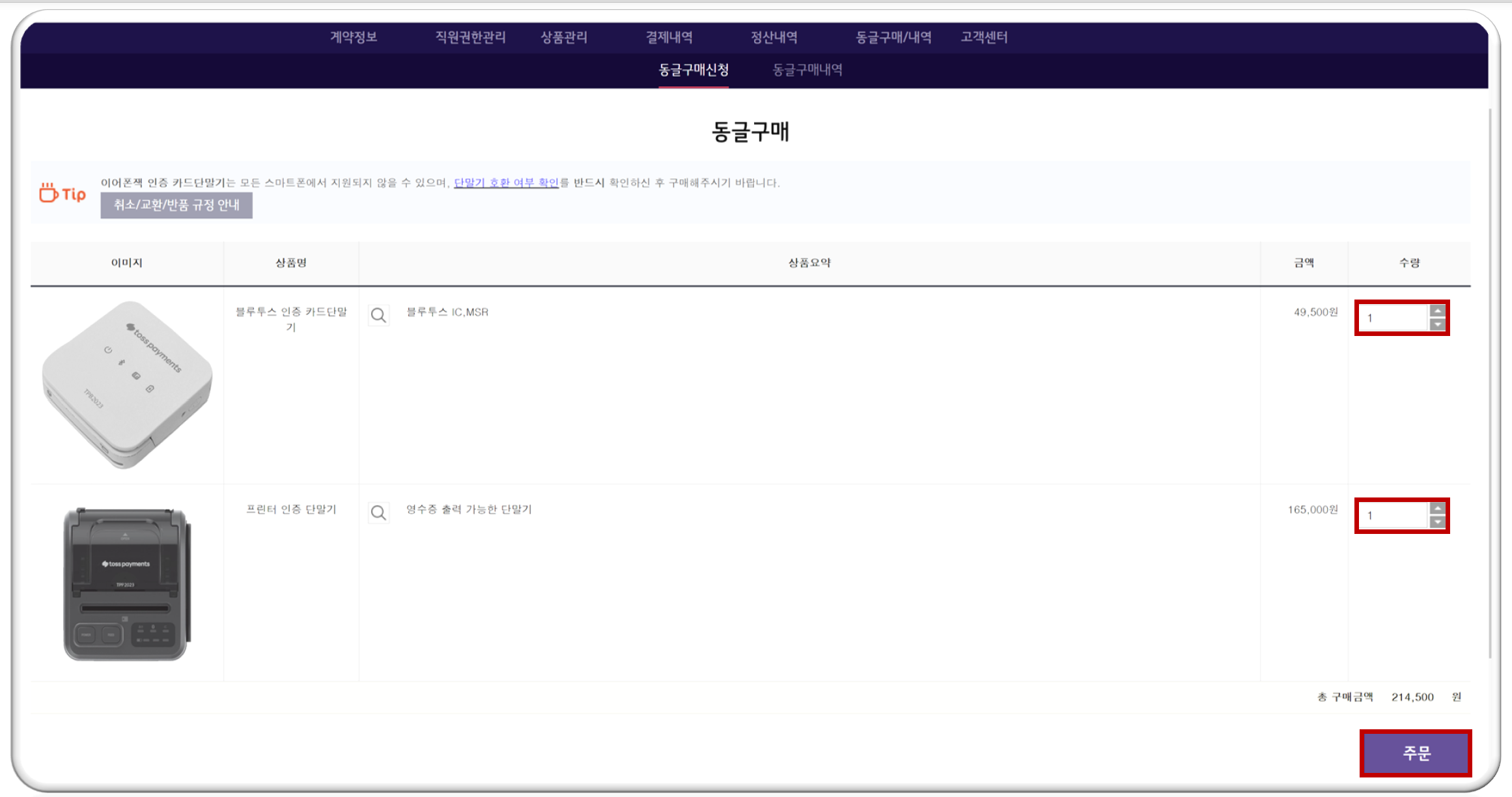Click the Tip coffee cup icon
The height and width of the screenshot is (797, 1512).
(49, 193)
